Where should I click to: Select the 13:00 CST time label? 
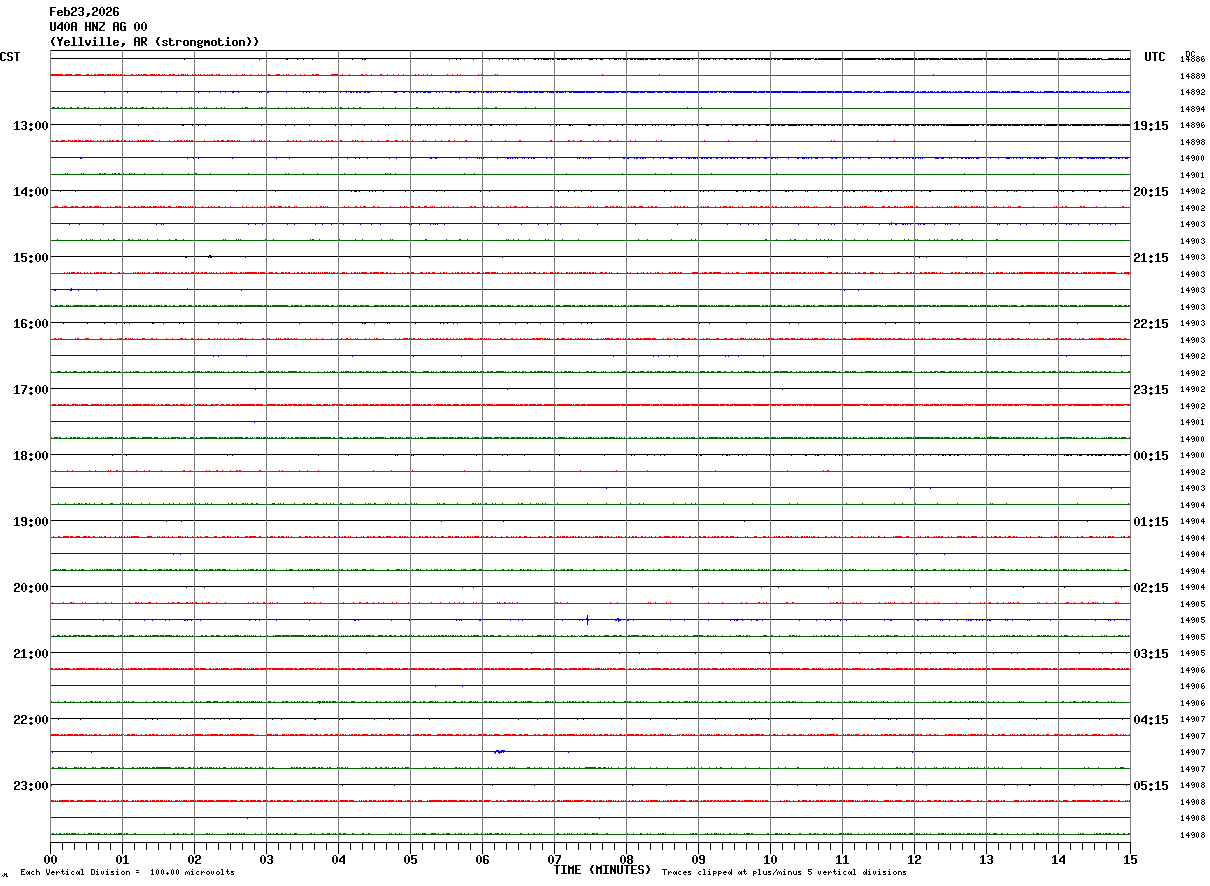coord(31,126)
